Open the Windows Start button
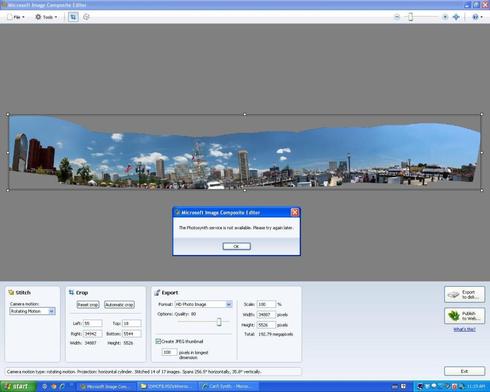The image size is (490, 392). [x=18, y=386]
